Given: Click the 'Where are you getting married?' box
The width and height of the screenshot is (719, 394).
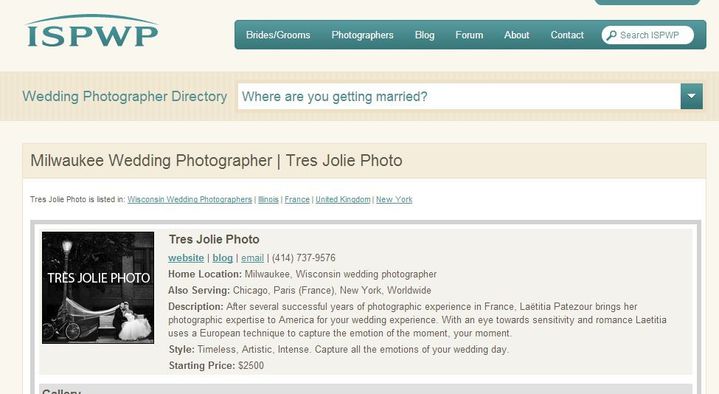Looking at the screenshot, I should pyautogui.click(x=459, y=96).
